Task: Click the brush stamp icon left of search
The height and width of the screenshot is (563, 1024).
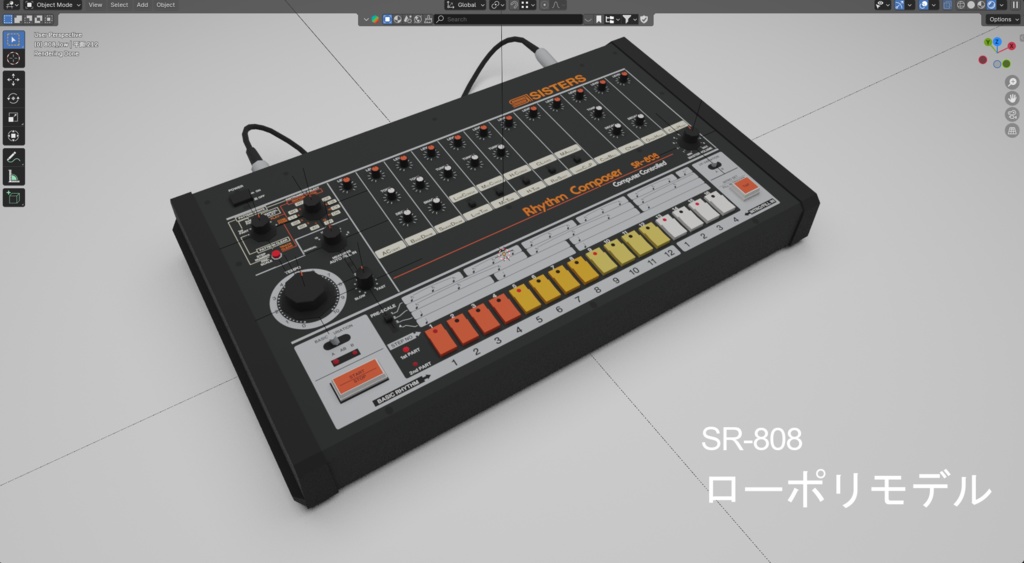Action: [x=428, y=19]
